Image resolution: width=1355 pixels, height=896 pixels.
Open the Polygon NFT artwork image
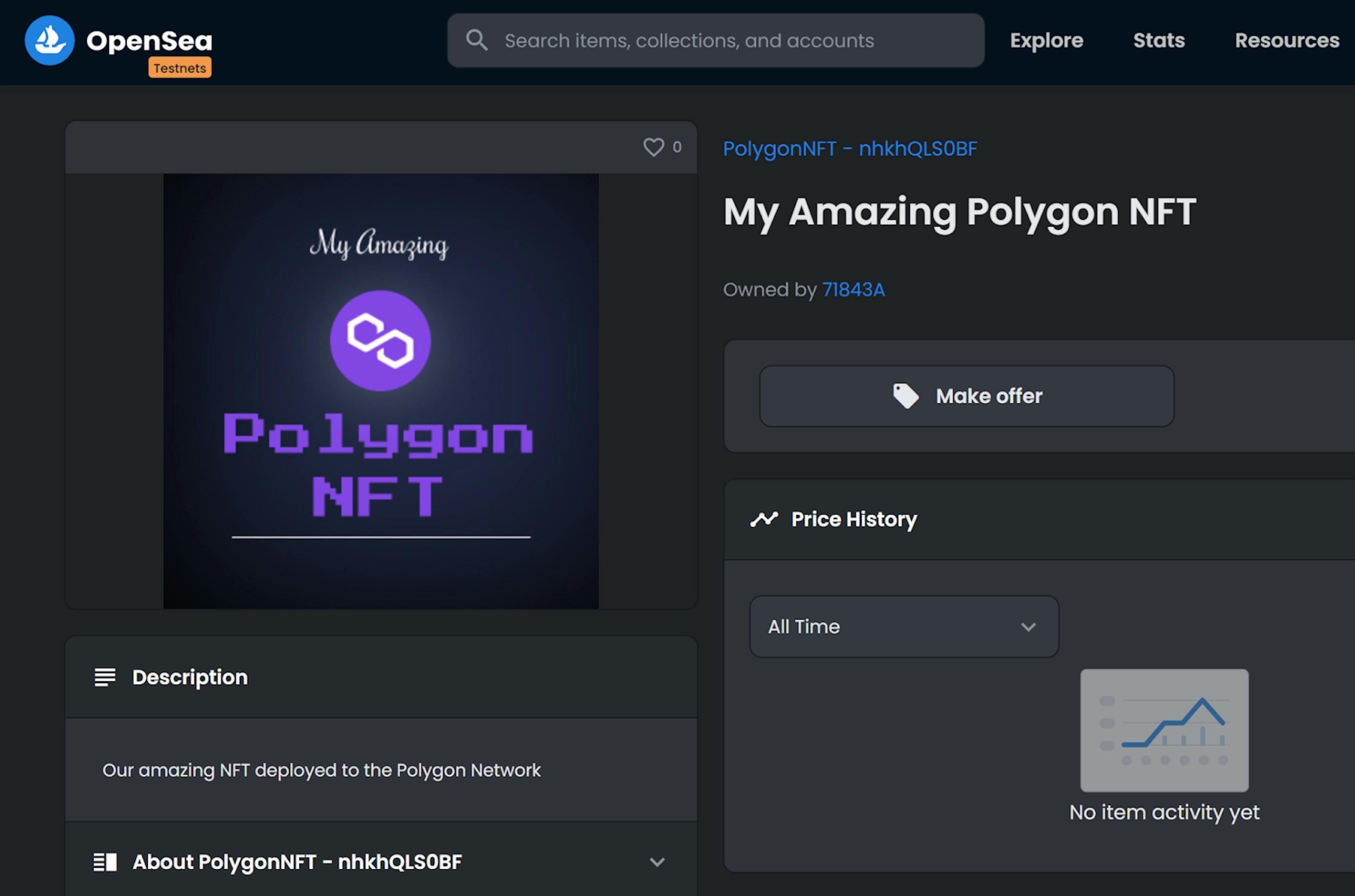click(x=381, y=391)
